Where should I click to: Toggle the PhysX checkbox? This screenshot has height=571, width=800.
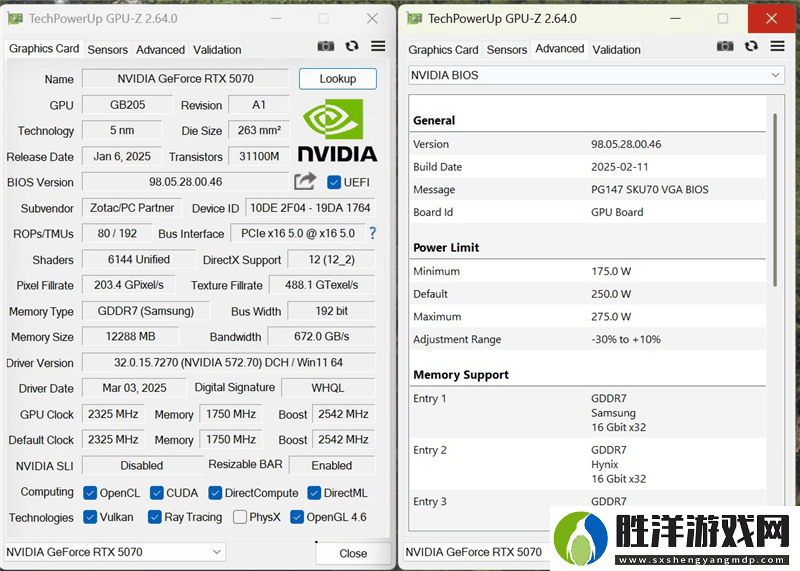pyautogui.click(x=240, y=517)
